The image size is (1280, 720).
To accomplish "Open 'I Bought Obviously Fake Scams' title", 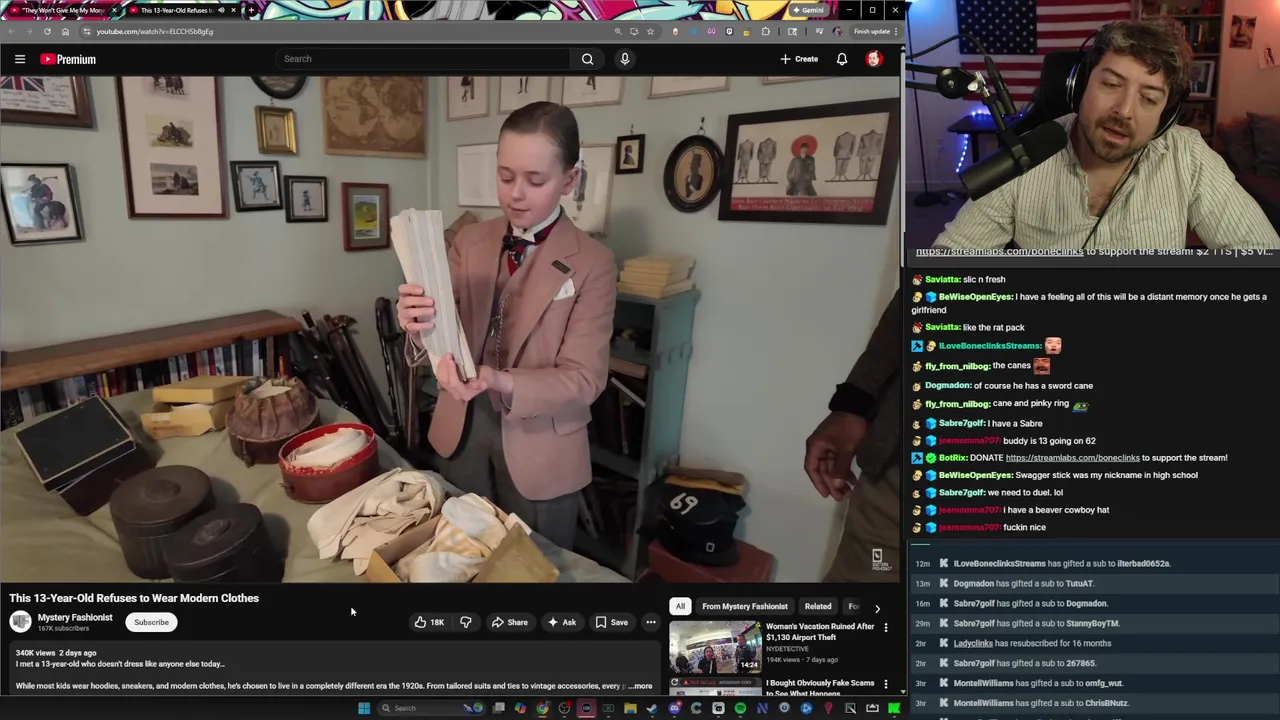I will 820,688.
